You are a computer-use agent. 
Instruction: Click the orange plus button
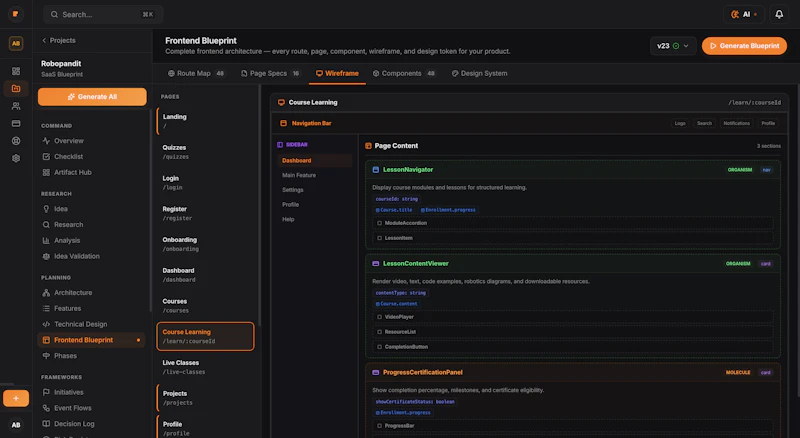[16, 398]
